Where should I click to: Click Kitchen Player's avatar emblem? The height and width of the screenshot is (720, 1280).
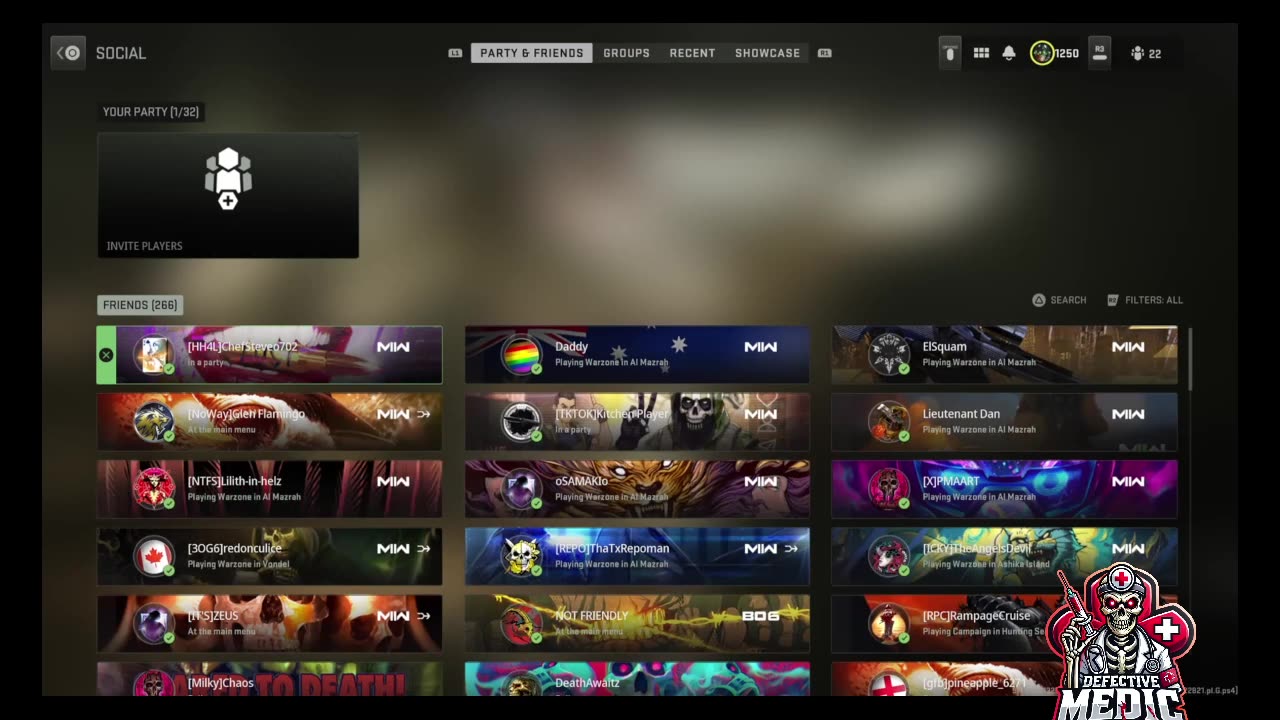pos(521,423)
